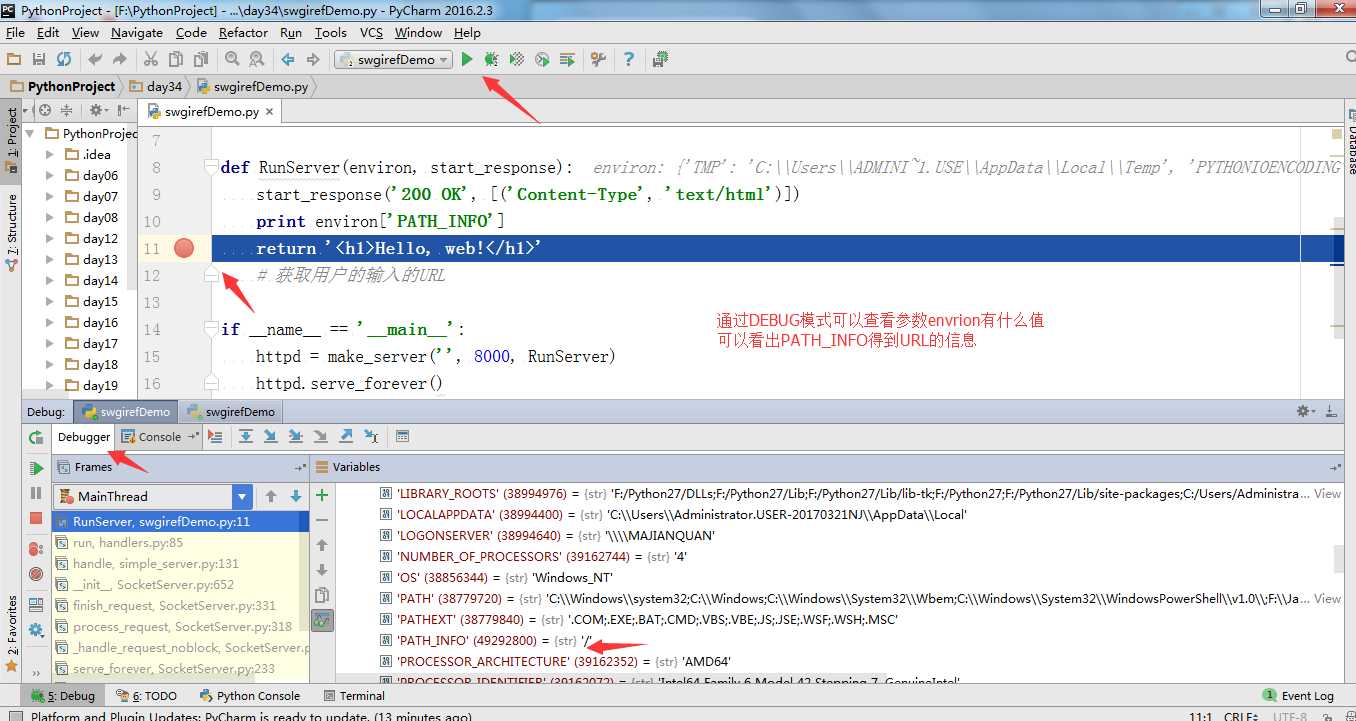This screenshot has height=721, width=1356.
Task: Expand the day16 folder node
Action: 50,322
